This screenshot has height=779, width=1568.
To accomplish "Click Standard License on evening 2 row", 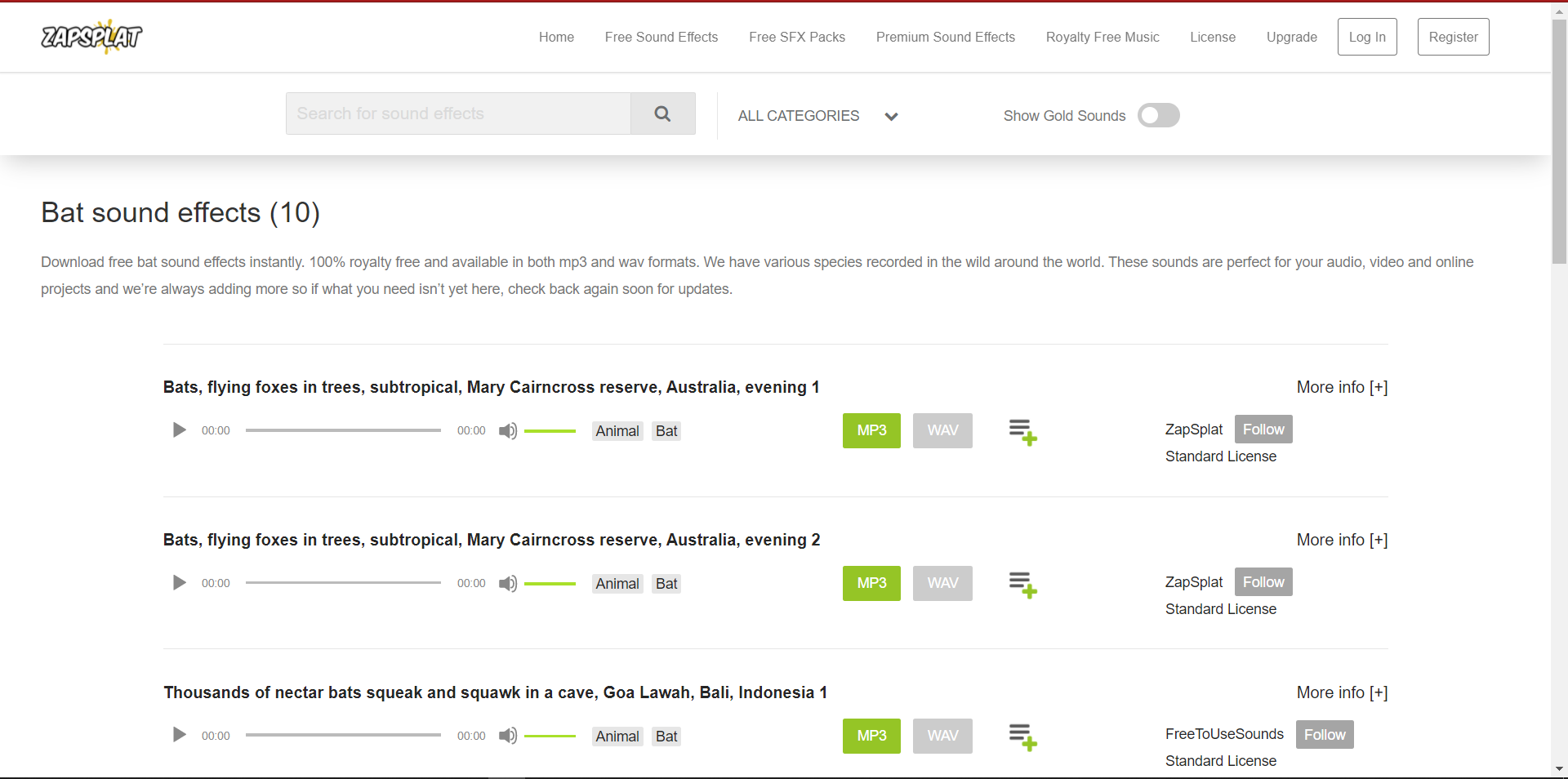I will (1221, 609).
